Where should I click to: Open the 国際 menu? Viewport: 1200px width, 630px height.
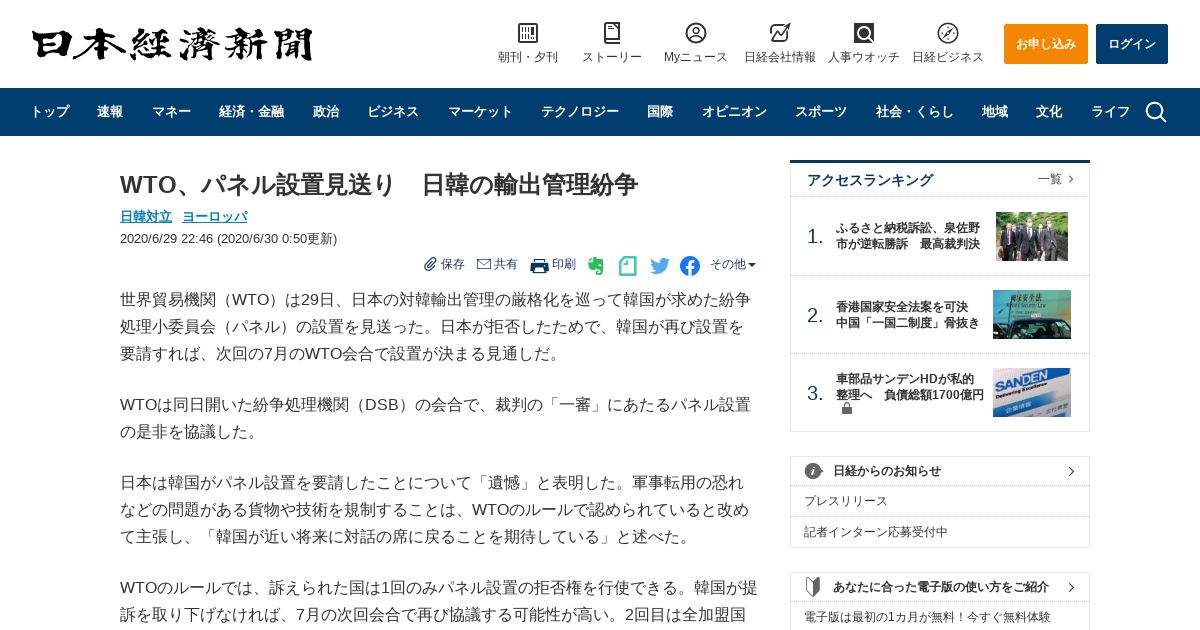(x=660, y=112)
